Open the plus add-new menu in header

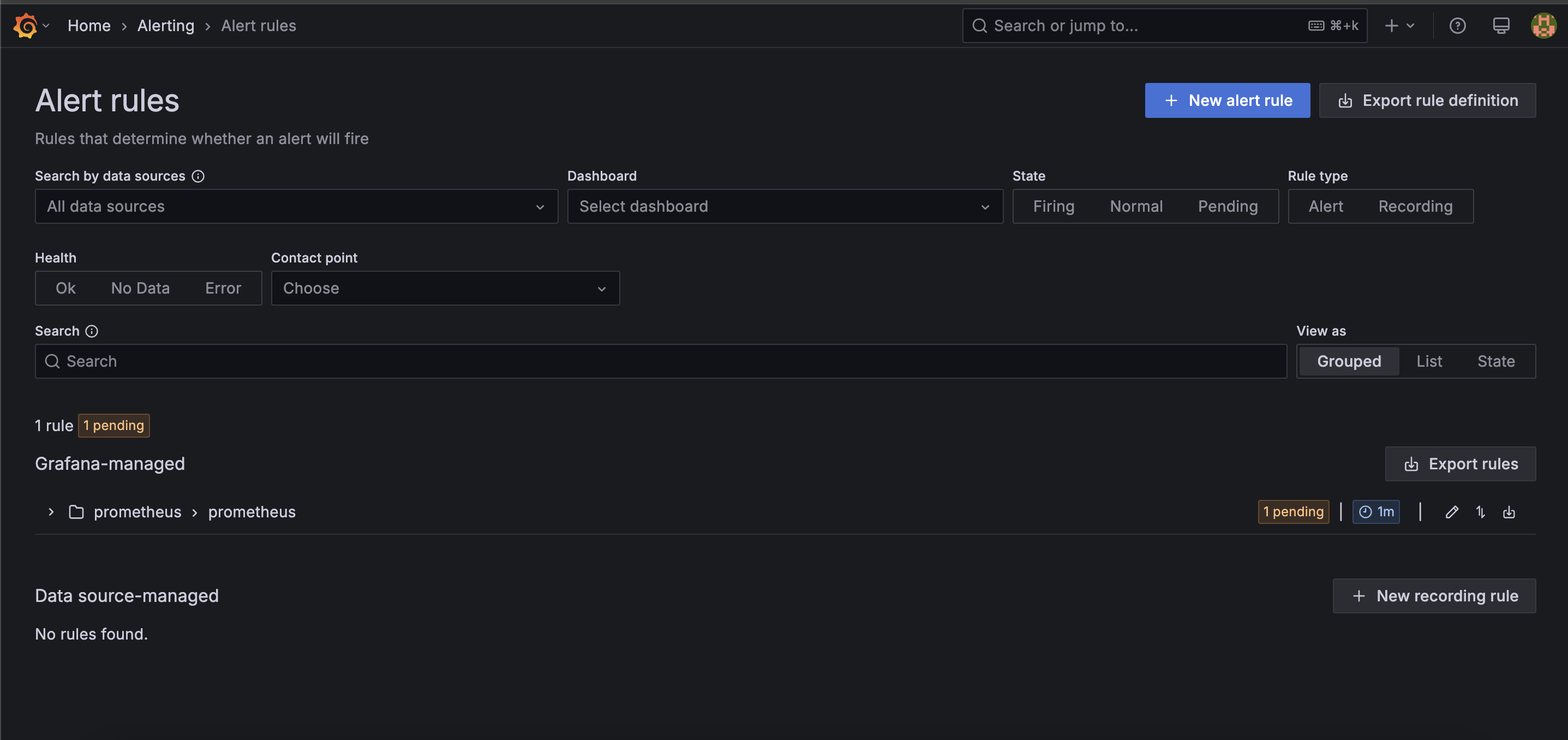[x=1399, y=26]
